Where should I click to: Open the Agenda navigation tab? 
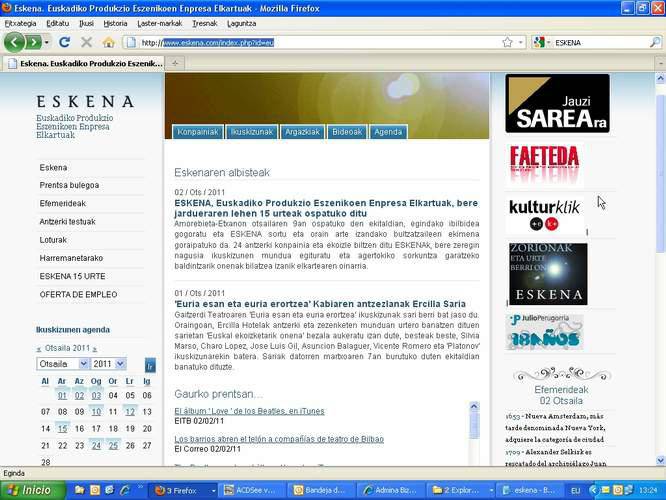[388, 132]
